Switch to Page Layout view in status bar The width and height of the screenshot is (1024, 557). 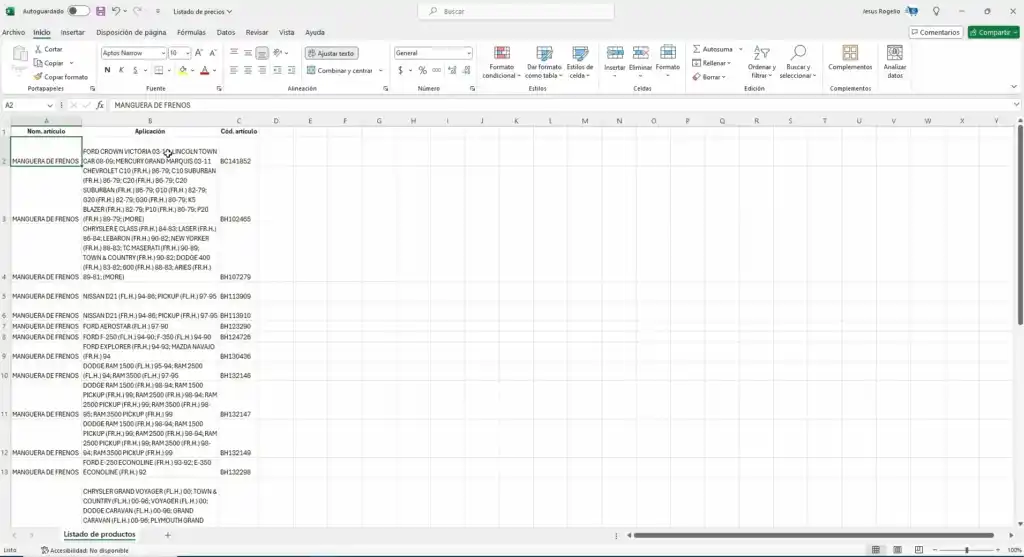897,550
